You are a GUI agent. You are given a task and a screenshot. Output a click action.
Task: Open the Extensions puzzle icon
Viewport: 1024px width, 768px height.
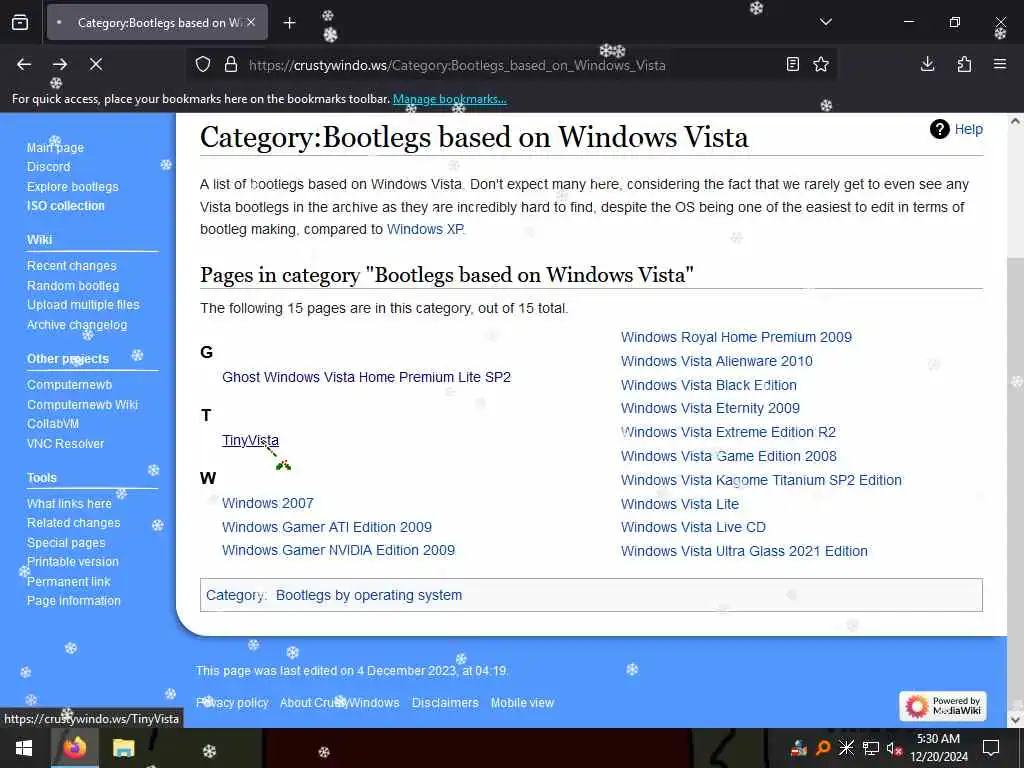[x=964, y=64]
